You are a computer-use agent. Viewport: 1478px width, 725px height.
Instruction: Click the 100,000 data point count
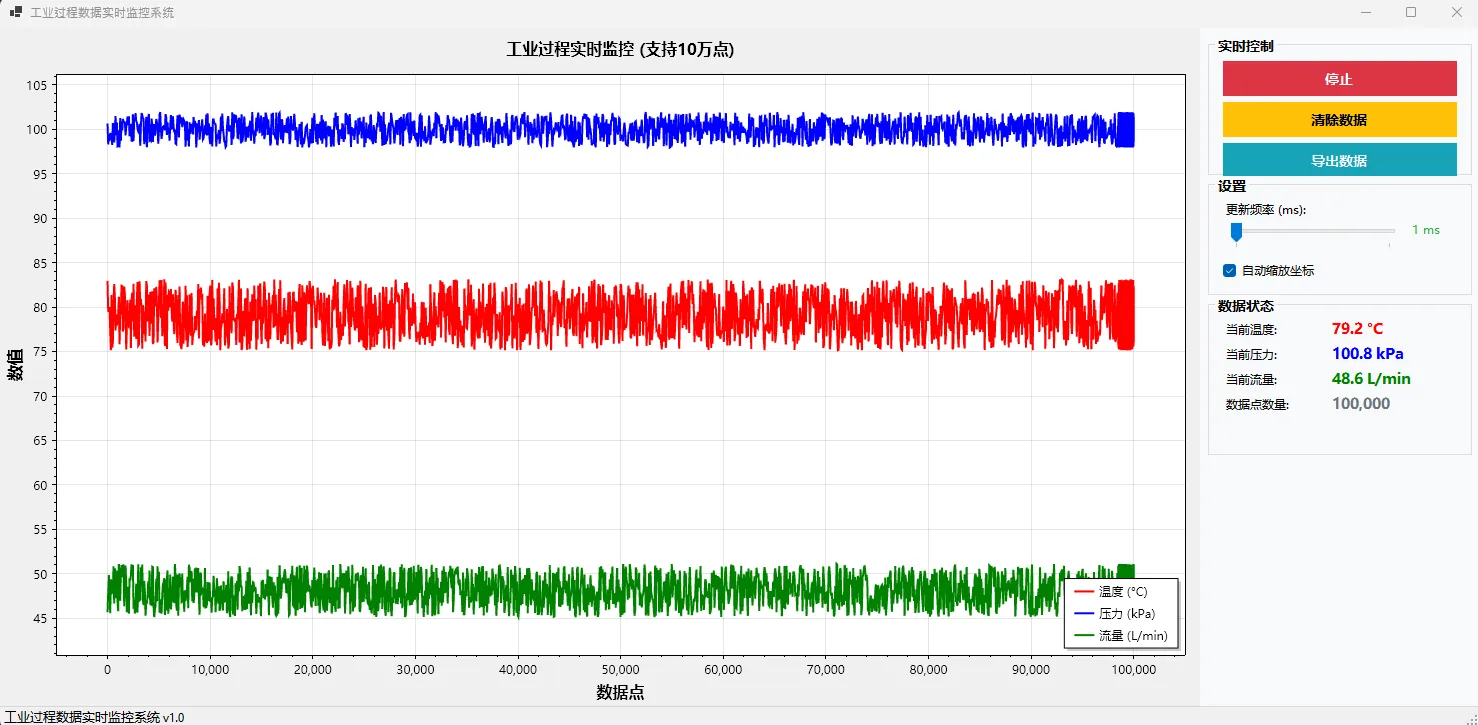tap(1360, 404)
